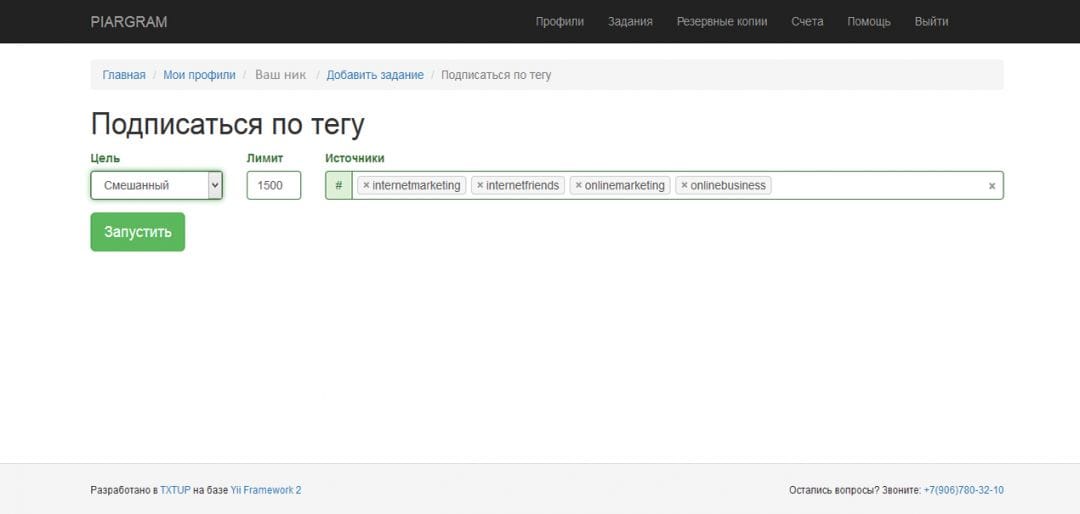This screenshot has width=1080, height=514.
Task: Clear all tags in the Источники field
Action: pos(992,186)
